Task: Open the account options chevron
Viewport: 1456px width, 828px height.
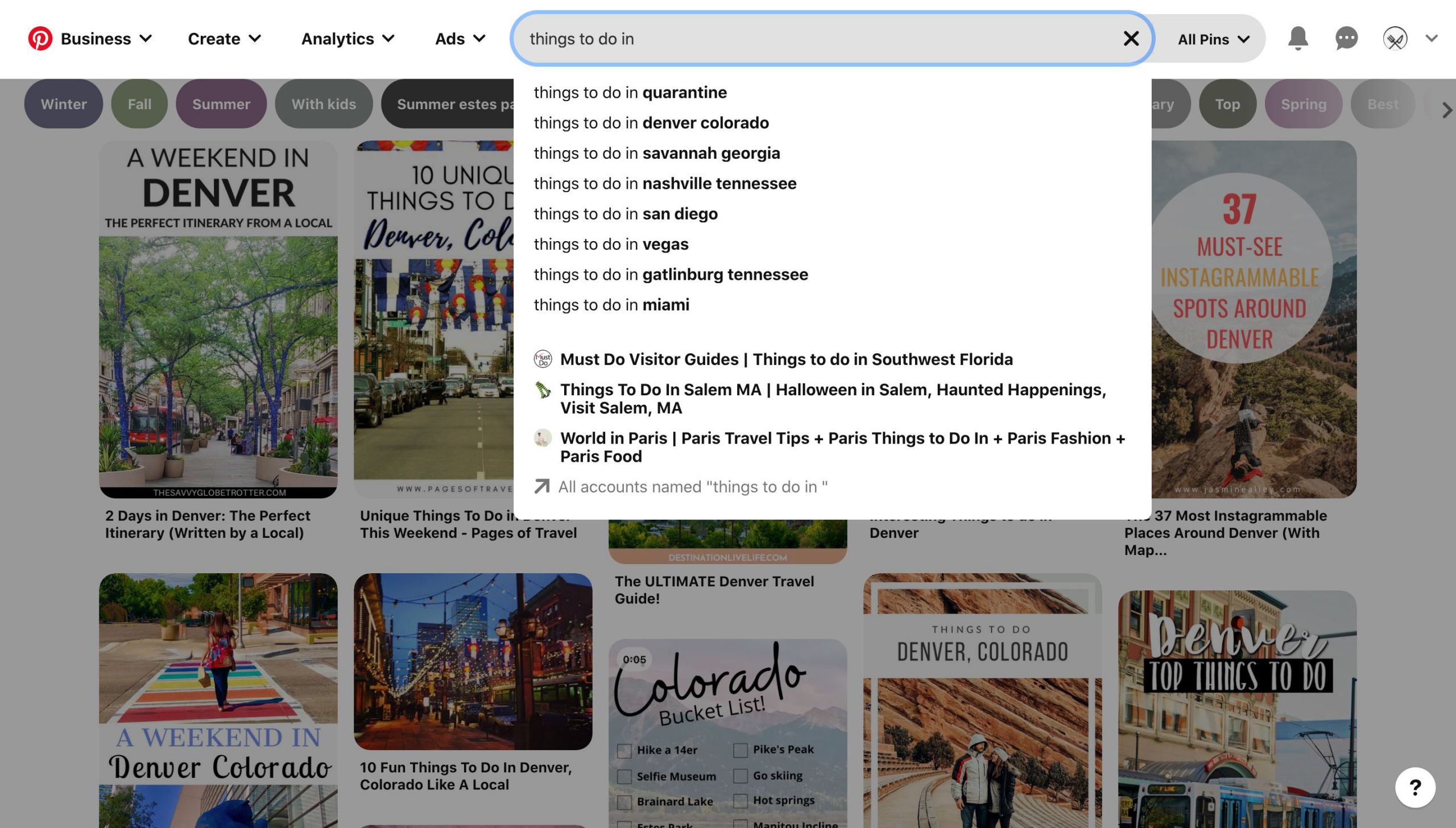Action: tap(1432, 39)
